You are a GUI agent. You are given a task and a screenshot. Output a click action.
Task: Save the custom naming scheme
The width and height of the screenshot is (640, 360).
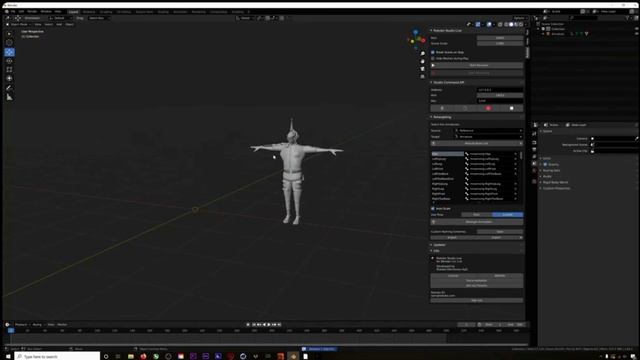point(500,232)
